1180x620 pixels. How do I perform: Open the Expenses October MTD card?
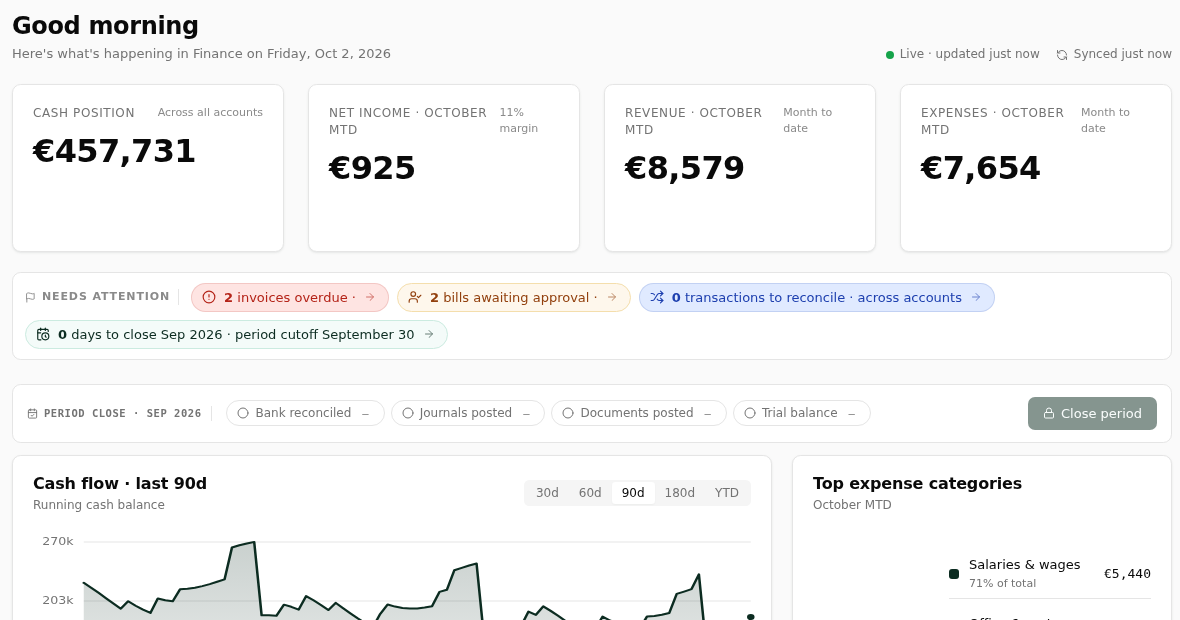[1036, 168]
